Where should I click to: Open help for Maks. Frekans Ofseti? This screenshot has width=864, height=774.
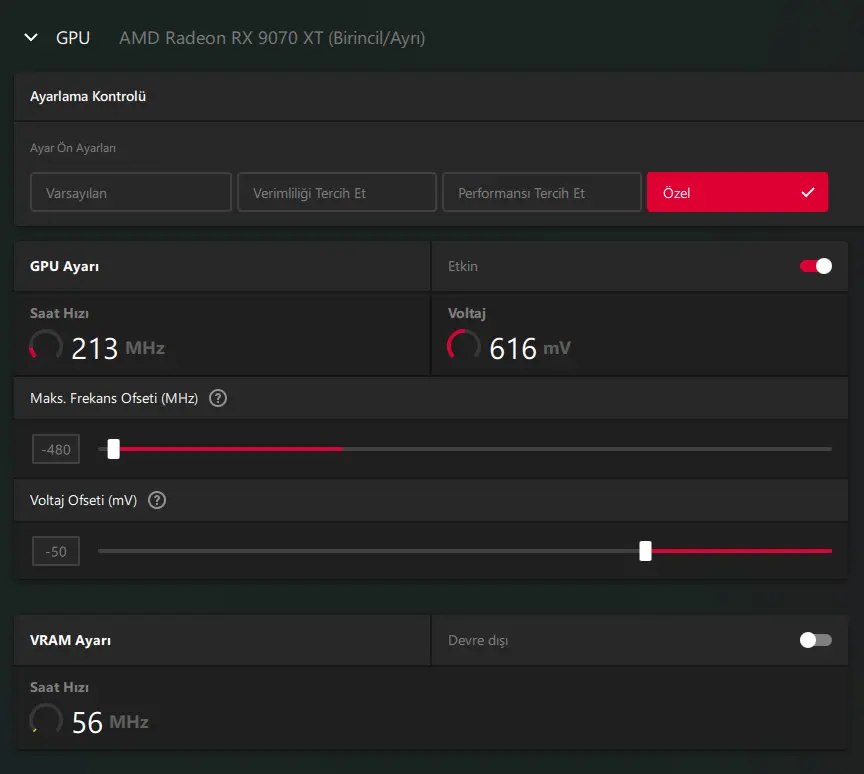[218, 398]
